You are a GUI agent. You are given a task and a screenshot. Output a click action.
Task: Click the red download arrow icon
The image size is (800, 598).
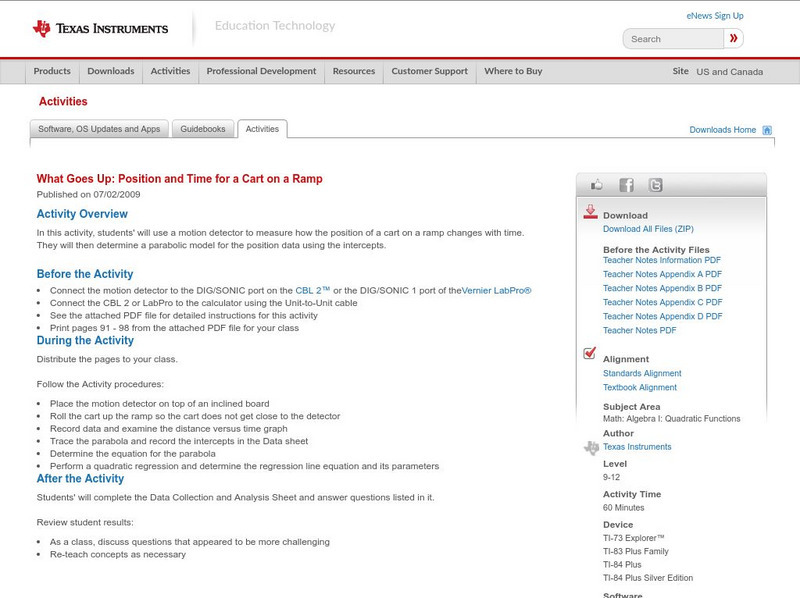click(x=590, y=212)
